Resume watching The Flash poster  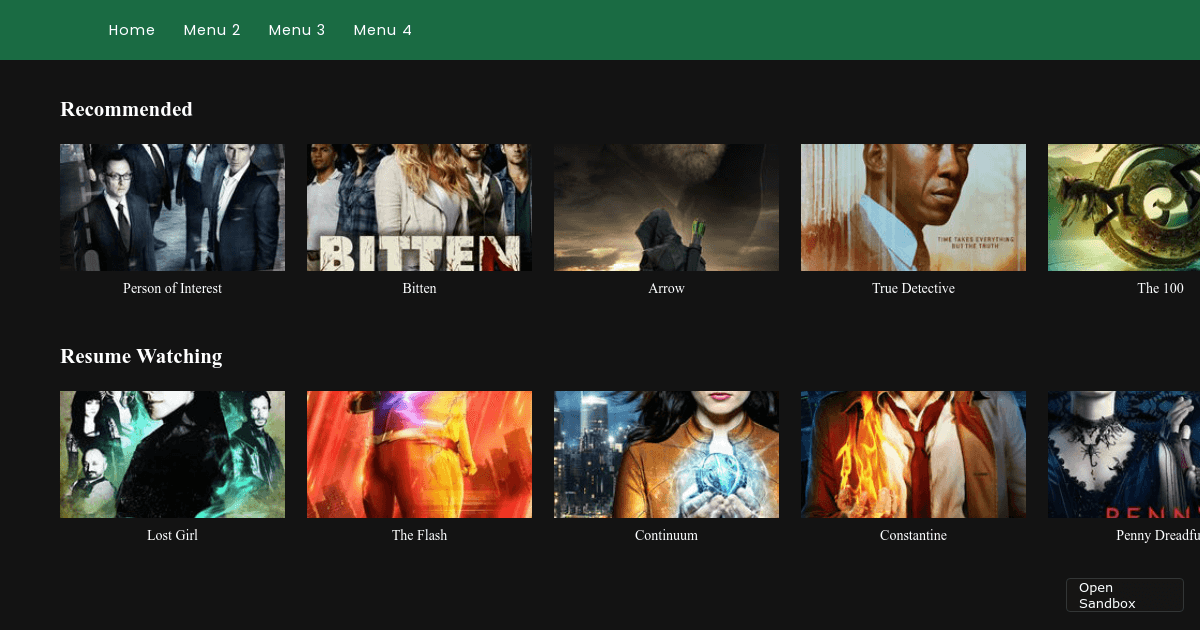pos(419,454)
